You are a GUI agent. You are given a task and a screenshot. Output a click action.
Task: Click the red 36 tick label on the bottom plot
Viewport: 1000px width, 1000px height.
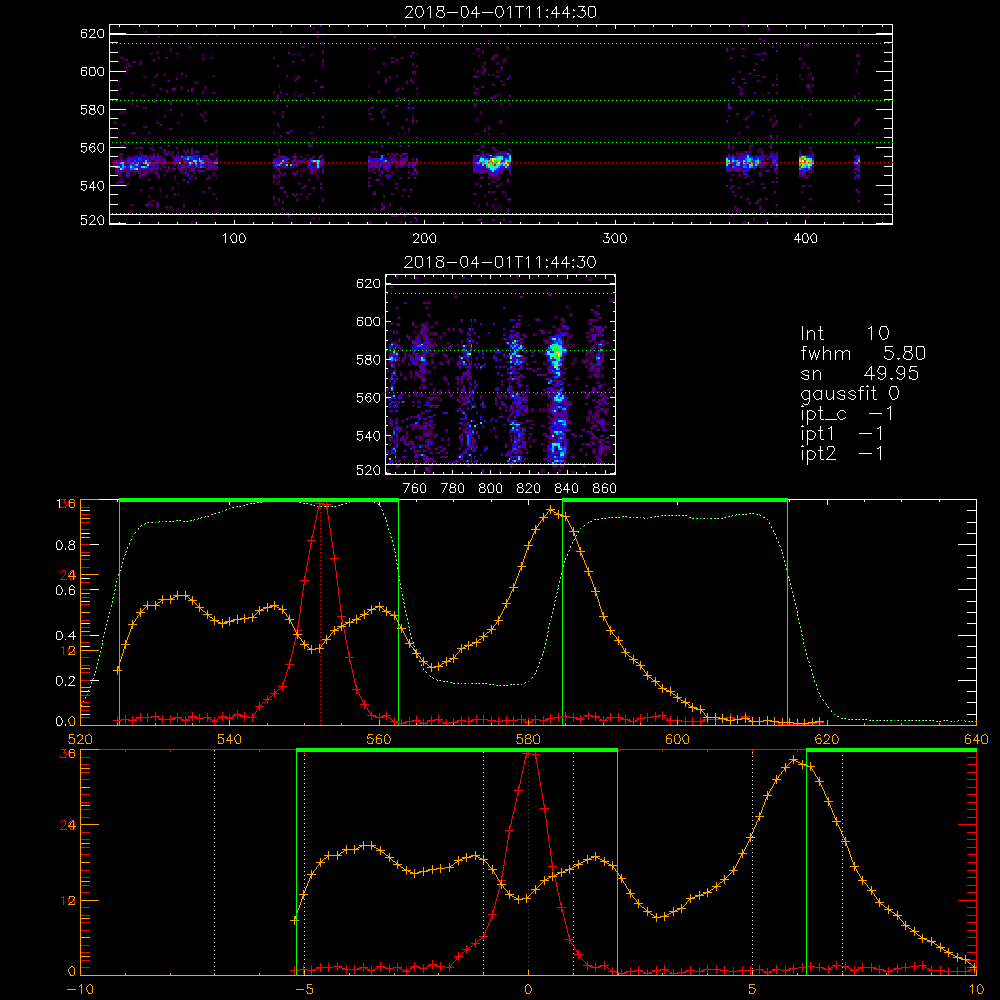pos(68,753)
